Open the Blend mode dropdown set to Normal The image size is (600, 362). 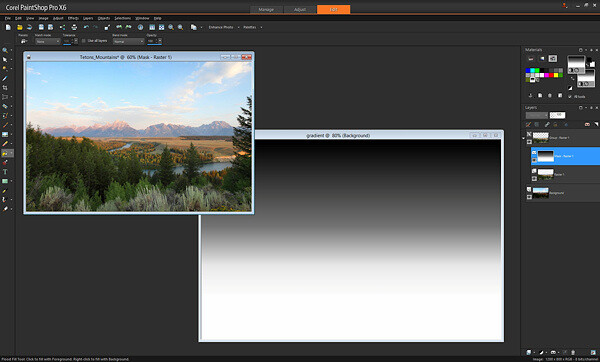pos(128,41)
